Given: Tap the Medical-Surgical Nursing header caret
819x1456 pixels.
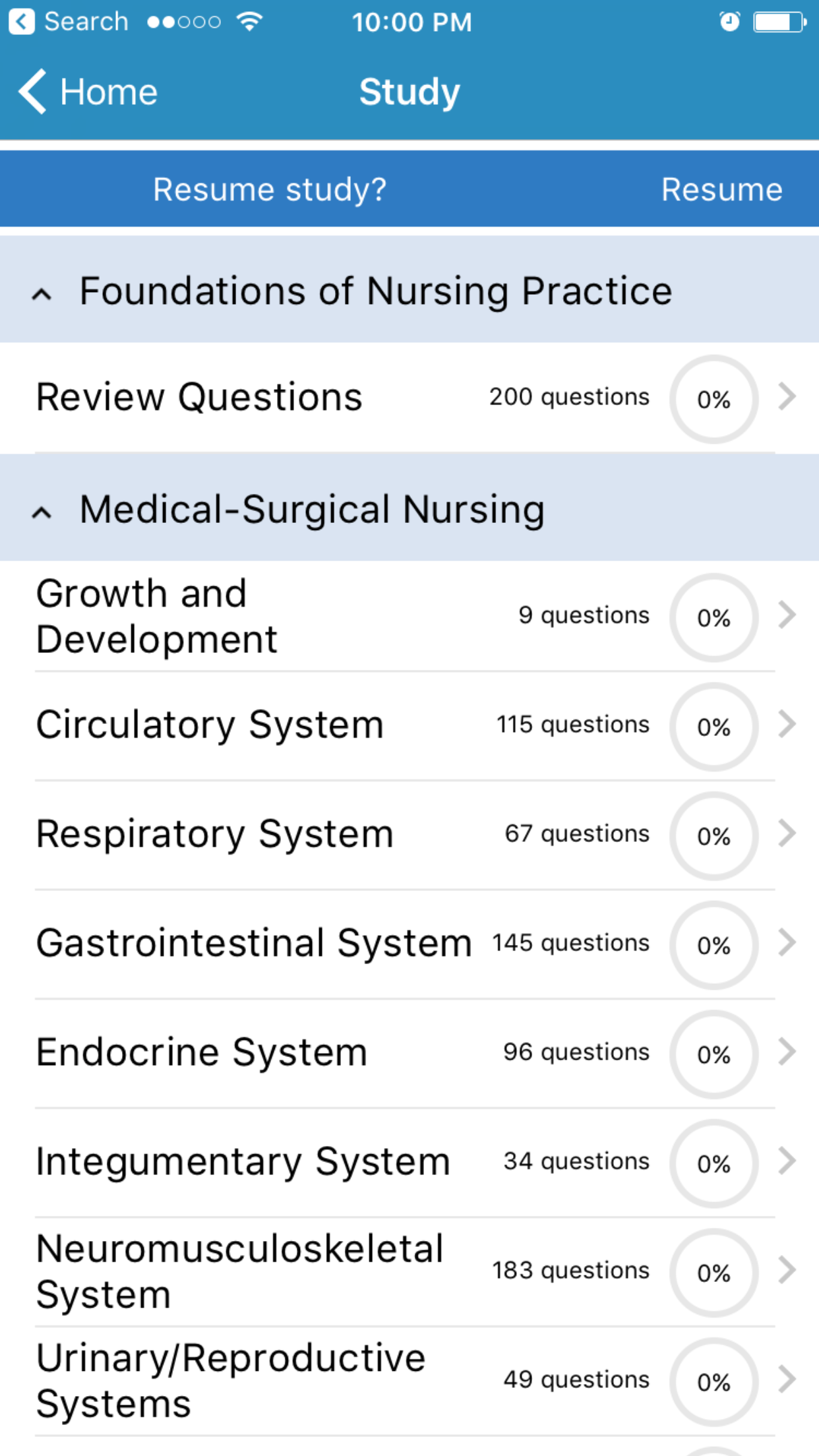Looking at the screenshot, I should [x=42, y=512].
